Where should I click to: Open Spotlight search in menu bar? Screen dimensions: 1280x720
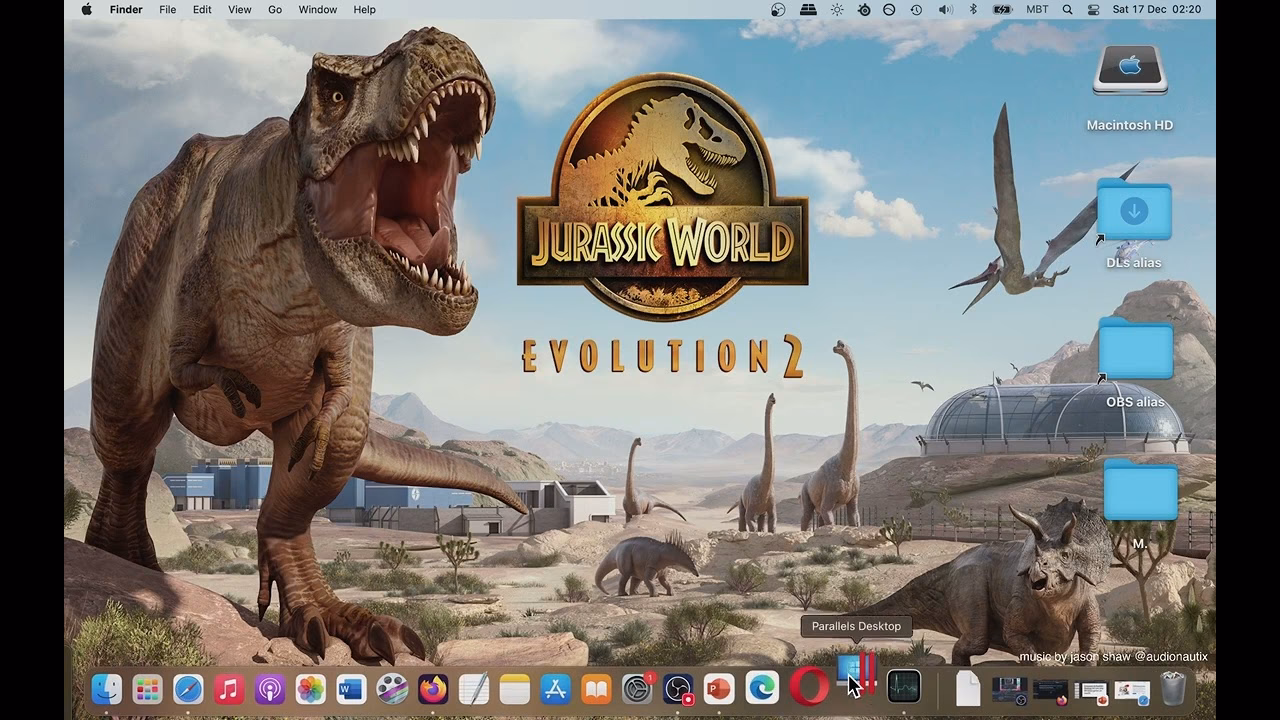pyautogui.click(x=1067, y=9)
